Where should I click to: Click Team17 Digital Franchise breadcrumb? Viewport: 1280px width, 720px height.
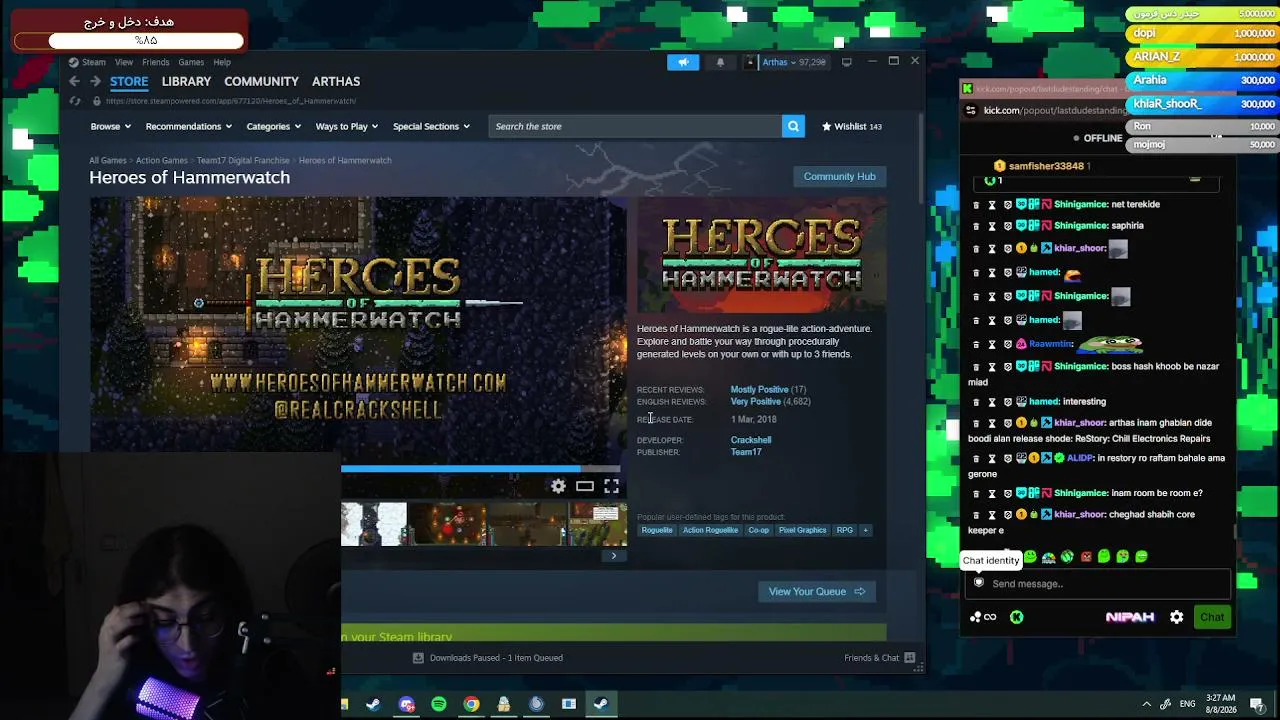[x=243, y=160]
